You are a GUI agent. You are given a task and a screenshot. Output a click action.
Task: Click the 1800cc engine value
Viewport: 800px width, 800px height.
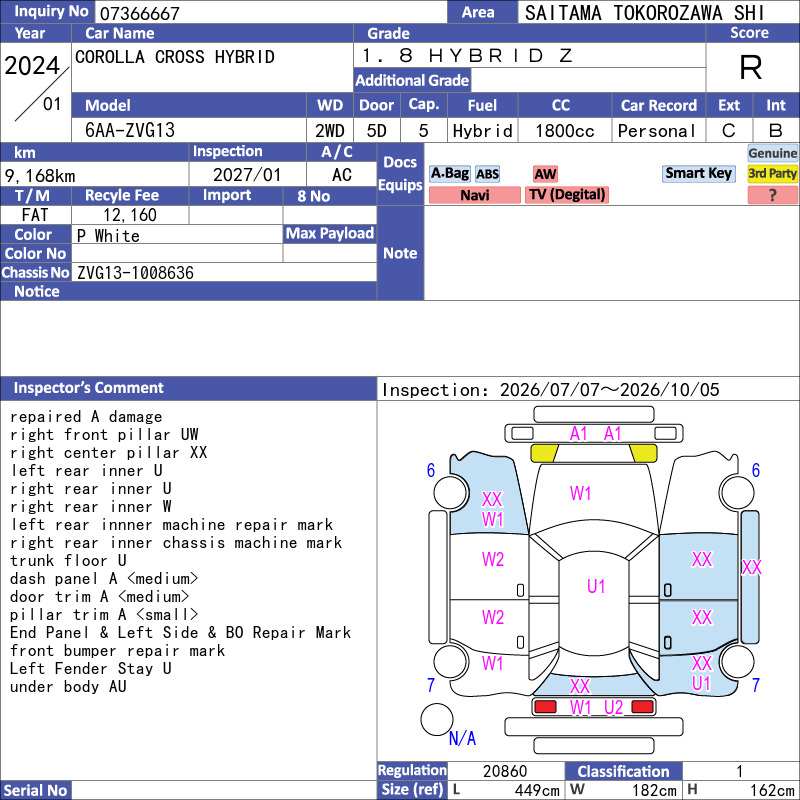[565, 131]
